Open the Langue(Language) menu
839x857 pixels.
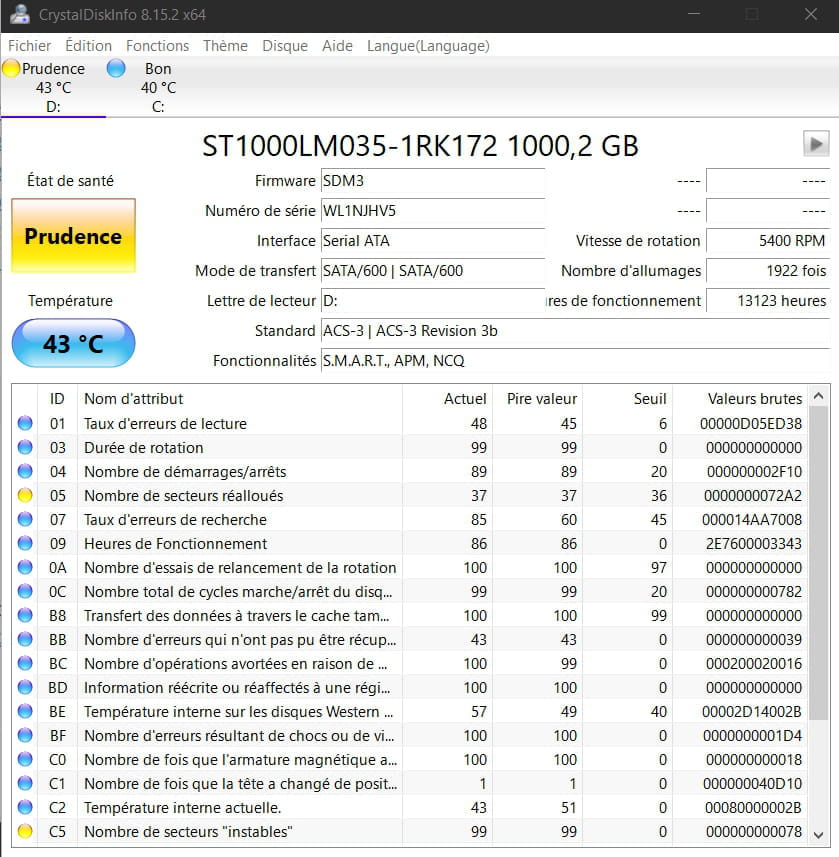coord(428,46)
